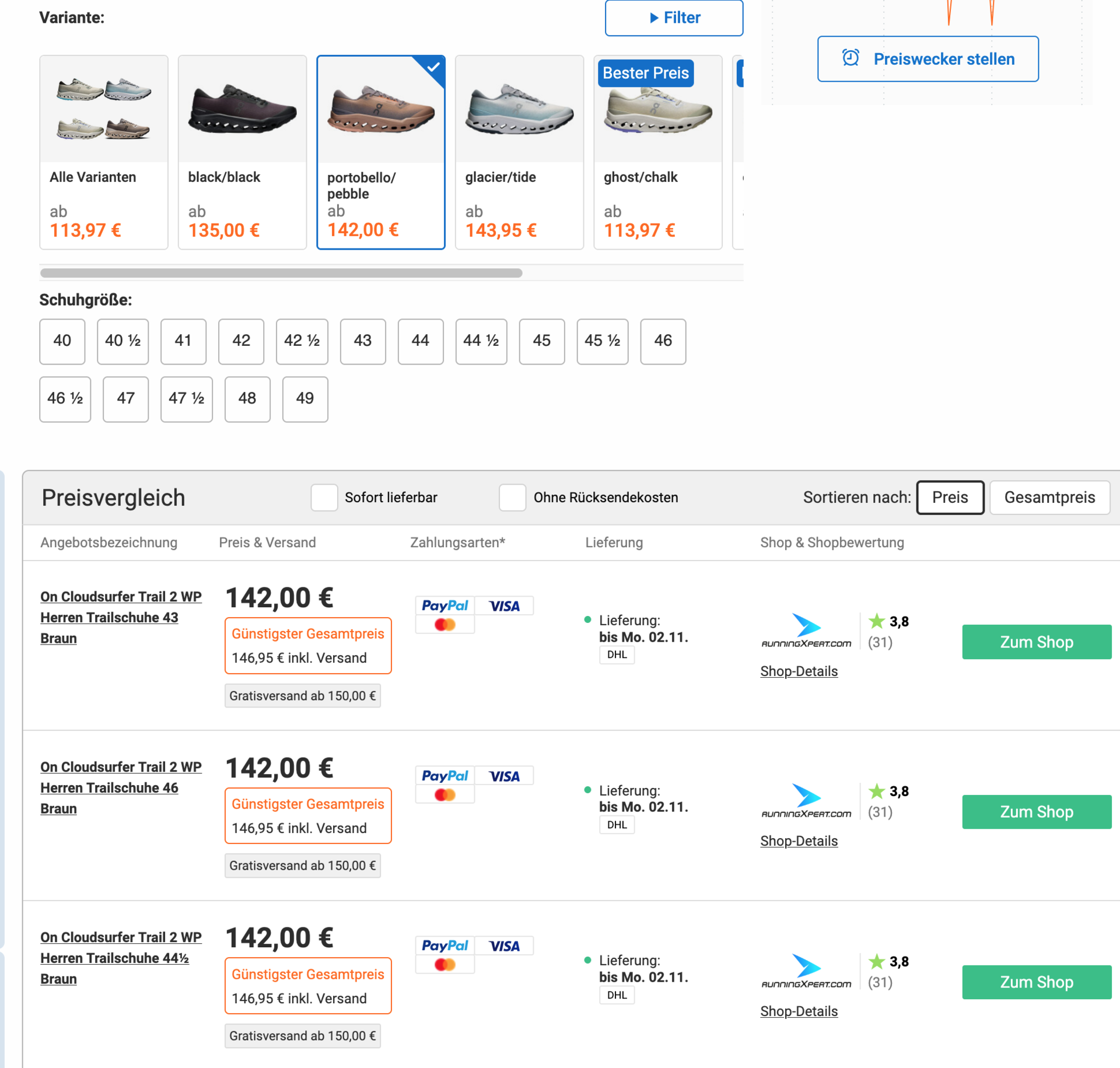The height and width of the screenshot is (1068, 1120).
Task: Open the Trailschuhe 43 Braun offer link
Action: [x=121, y=618]
